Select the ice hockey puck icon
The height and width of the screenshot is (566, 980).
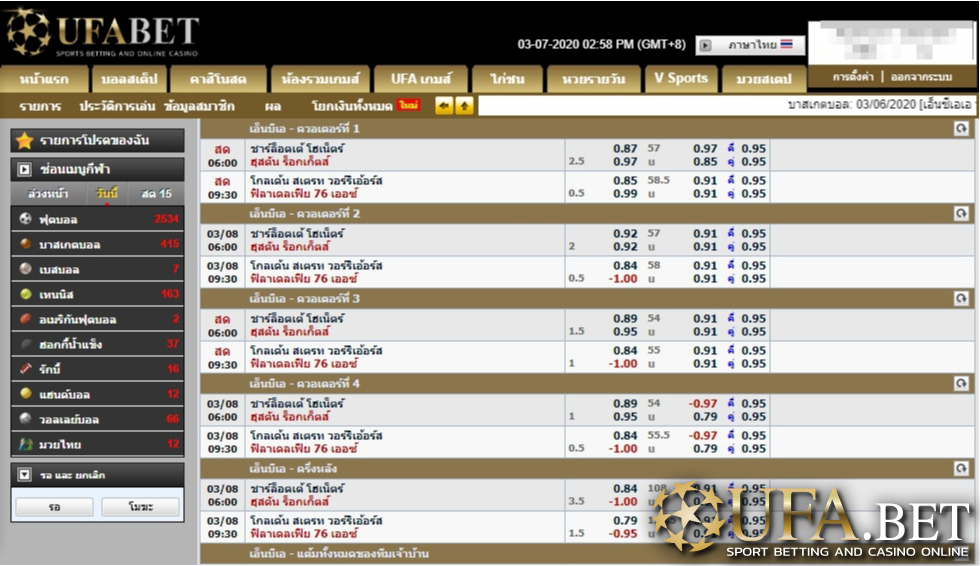tap(26, 344)
